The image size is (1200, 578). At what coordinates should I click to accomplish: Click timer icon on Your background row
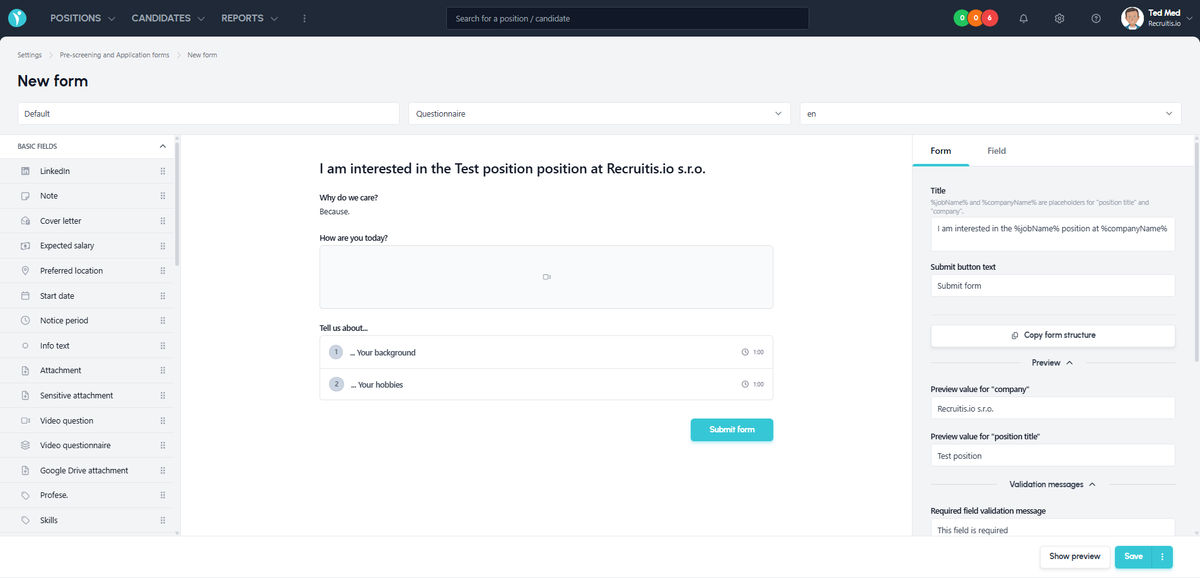click(745, 352)
